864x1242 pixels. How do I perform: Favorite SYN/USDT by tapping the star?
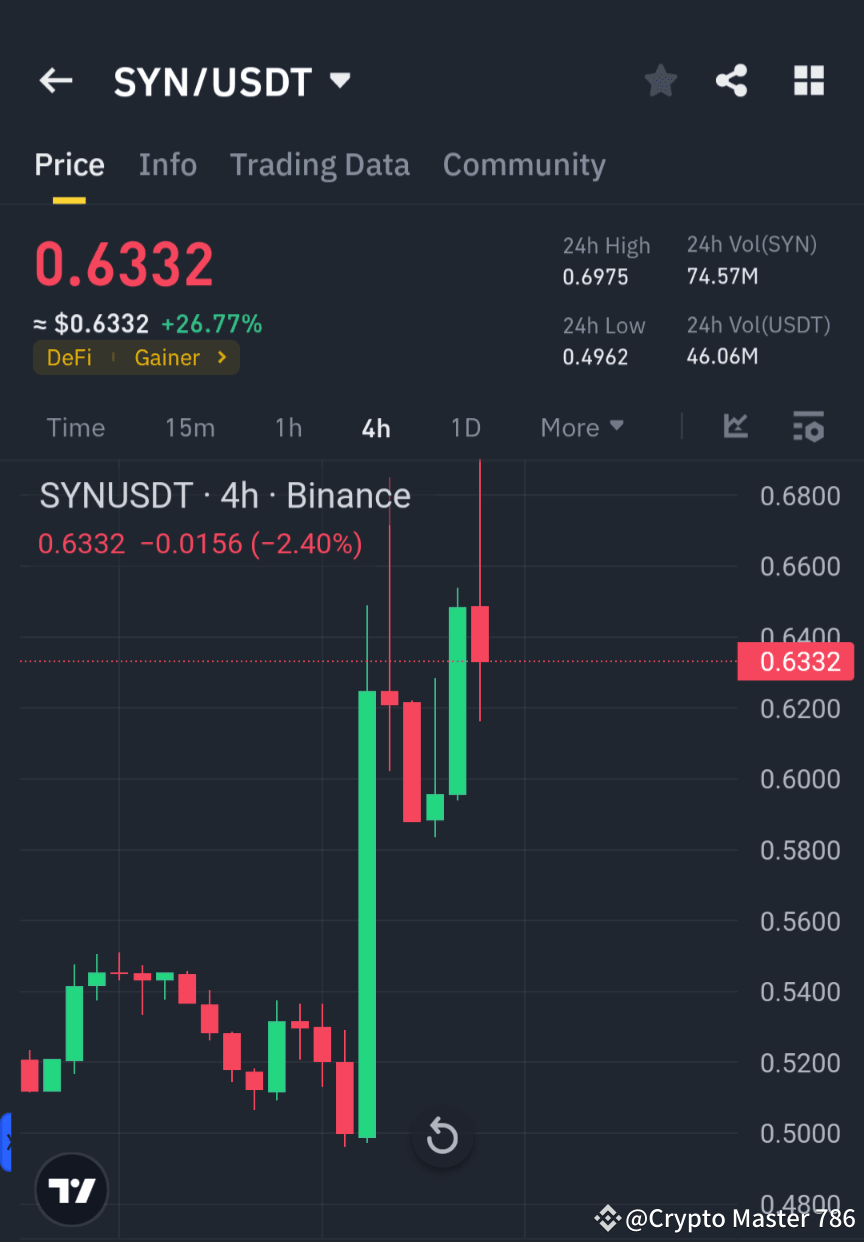(x=660, y=81)
